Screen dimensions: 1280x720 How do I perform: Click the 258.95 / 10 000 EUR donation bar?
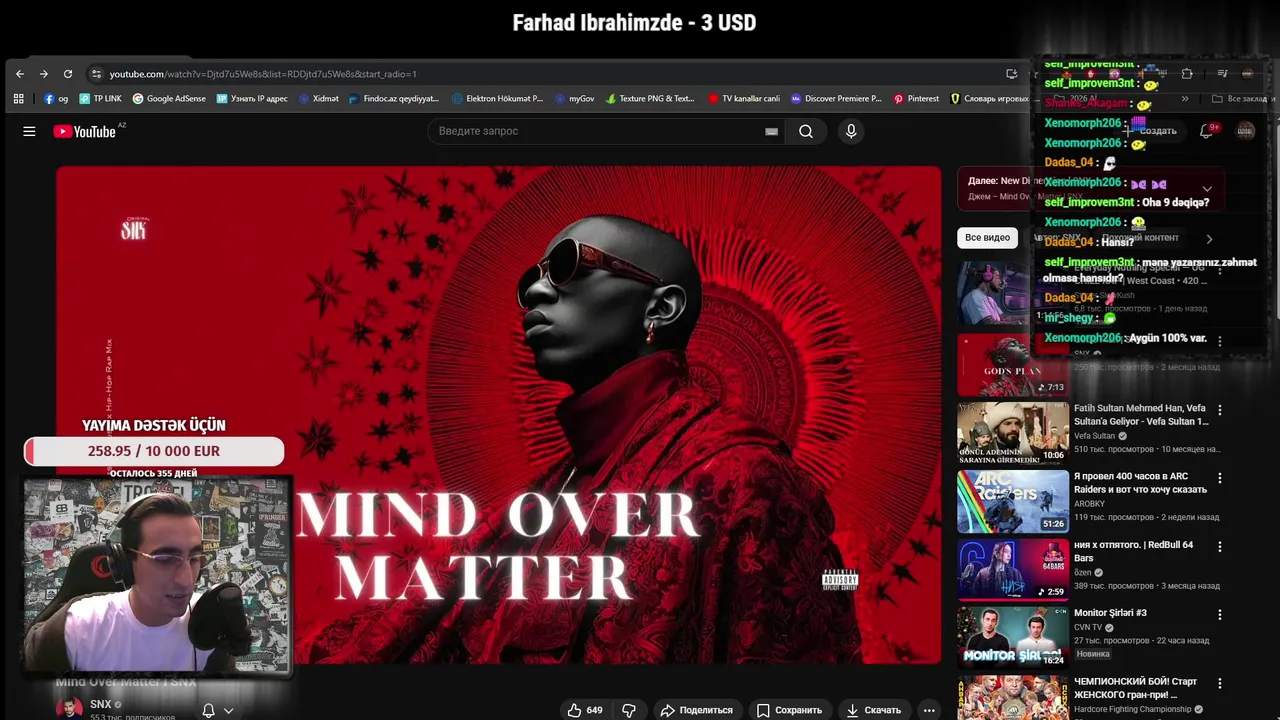[x=154, y=451]
